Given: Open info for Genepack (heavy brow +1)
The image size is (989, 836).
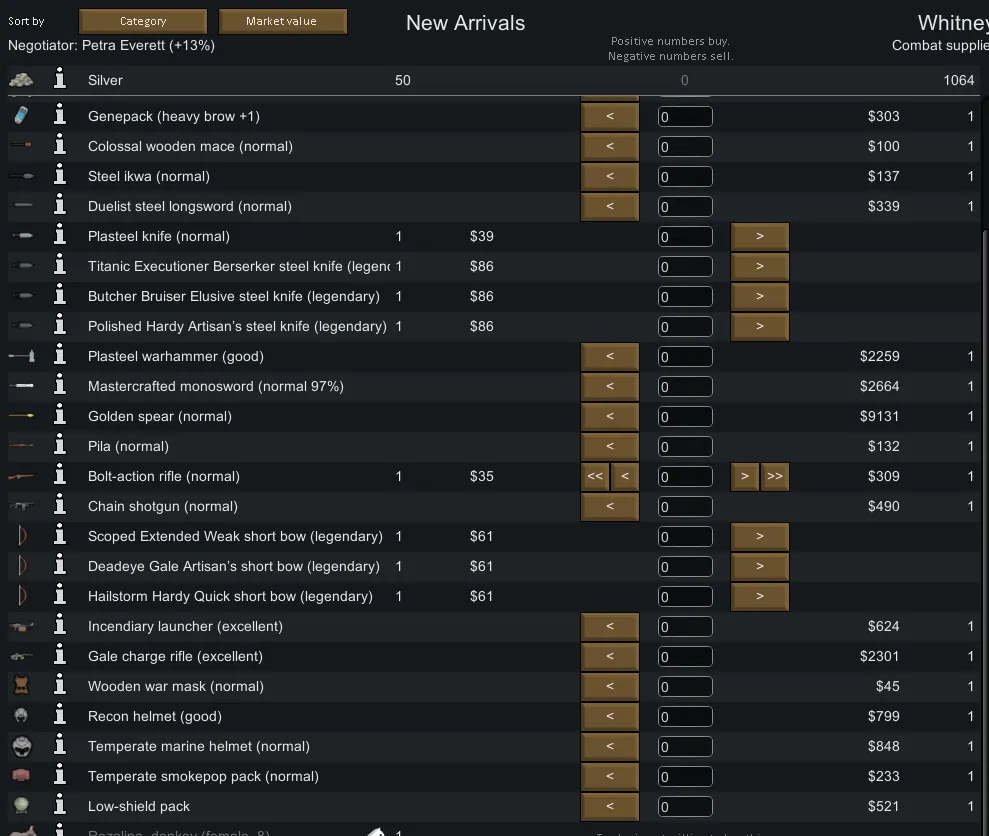Looking at the screenshot, I should coord(60,116).
